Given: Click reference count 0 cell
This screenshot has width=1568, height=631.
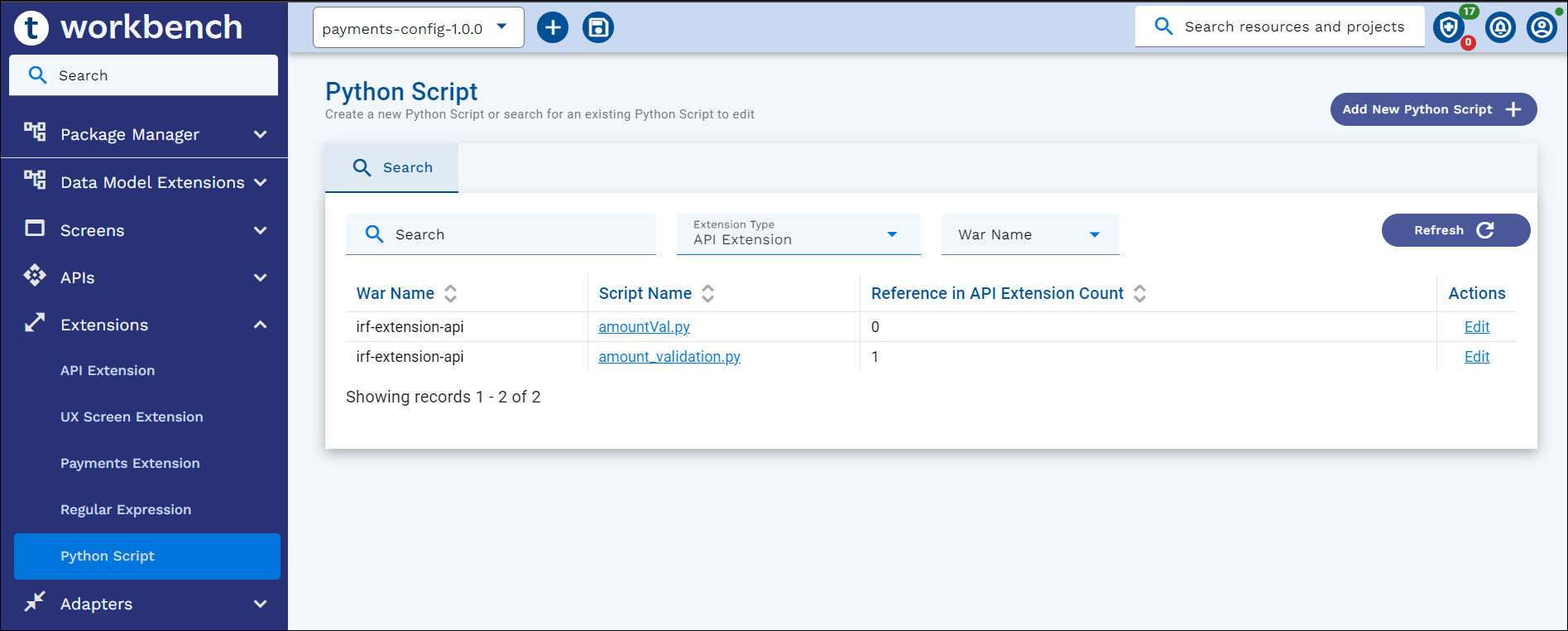Looking at the screenshot, I should (875, 327).
